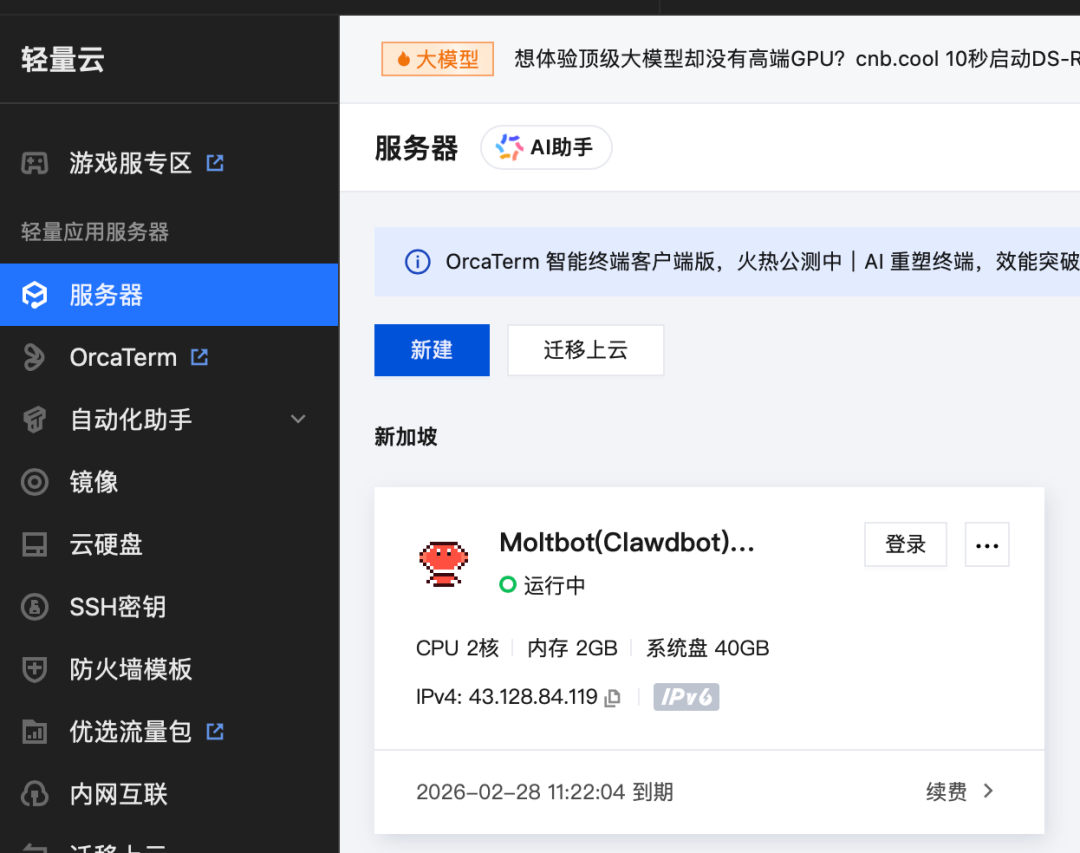Viewport: 1080px width, 853px height.
Task: Click the 内存 2GB spec text
Action: tap(572, 648)
